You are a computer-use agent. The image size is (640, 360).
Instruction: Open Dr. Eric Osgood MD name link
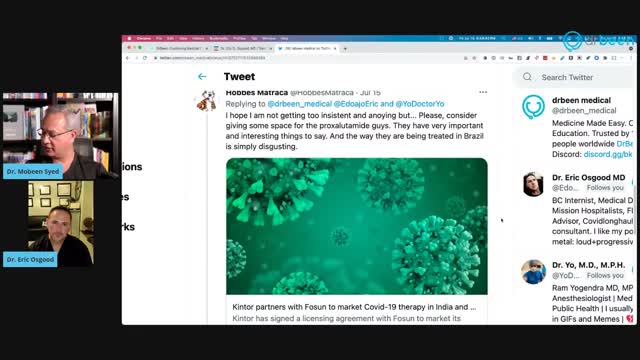(x=589, y=178)
